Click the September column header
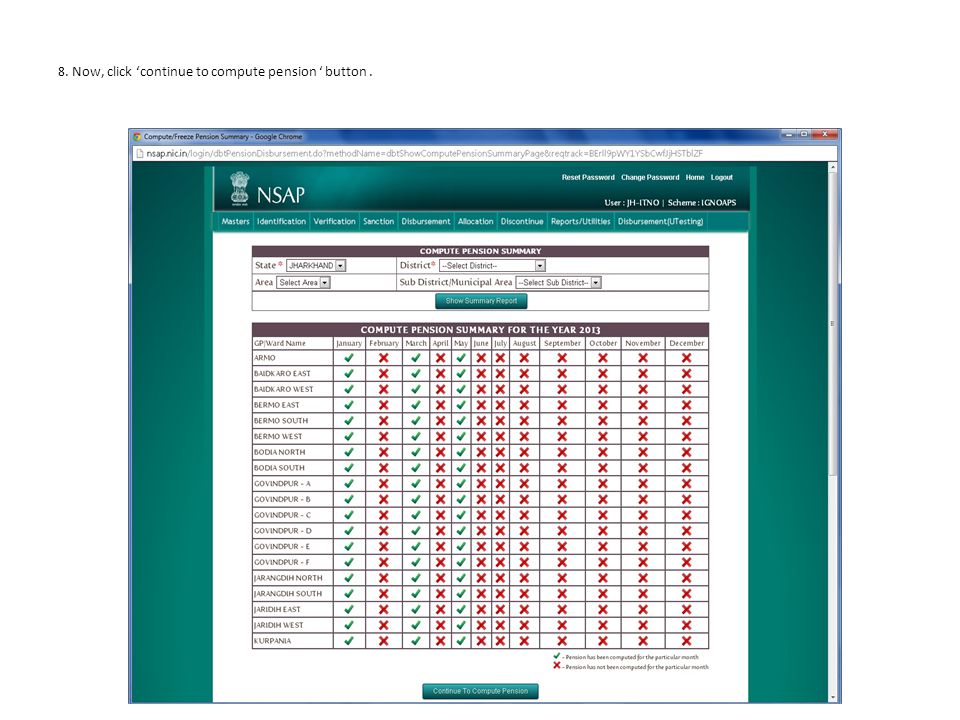Image resolution: width=960 pixels, height=720 pixels. pos(562,343)
